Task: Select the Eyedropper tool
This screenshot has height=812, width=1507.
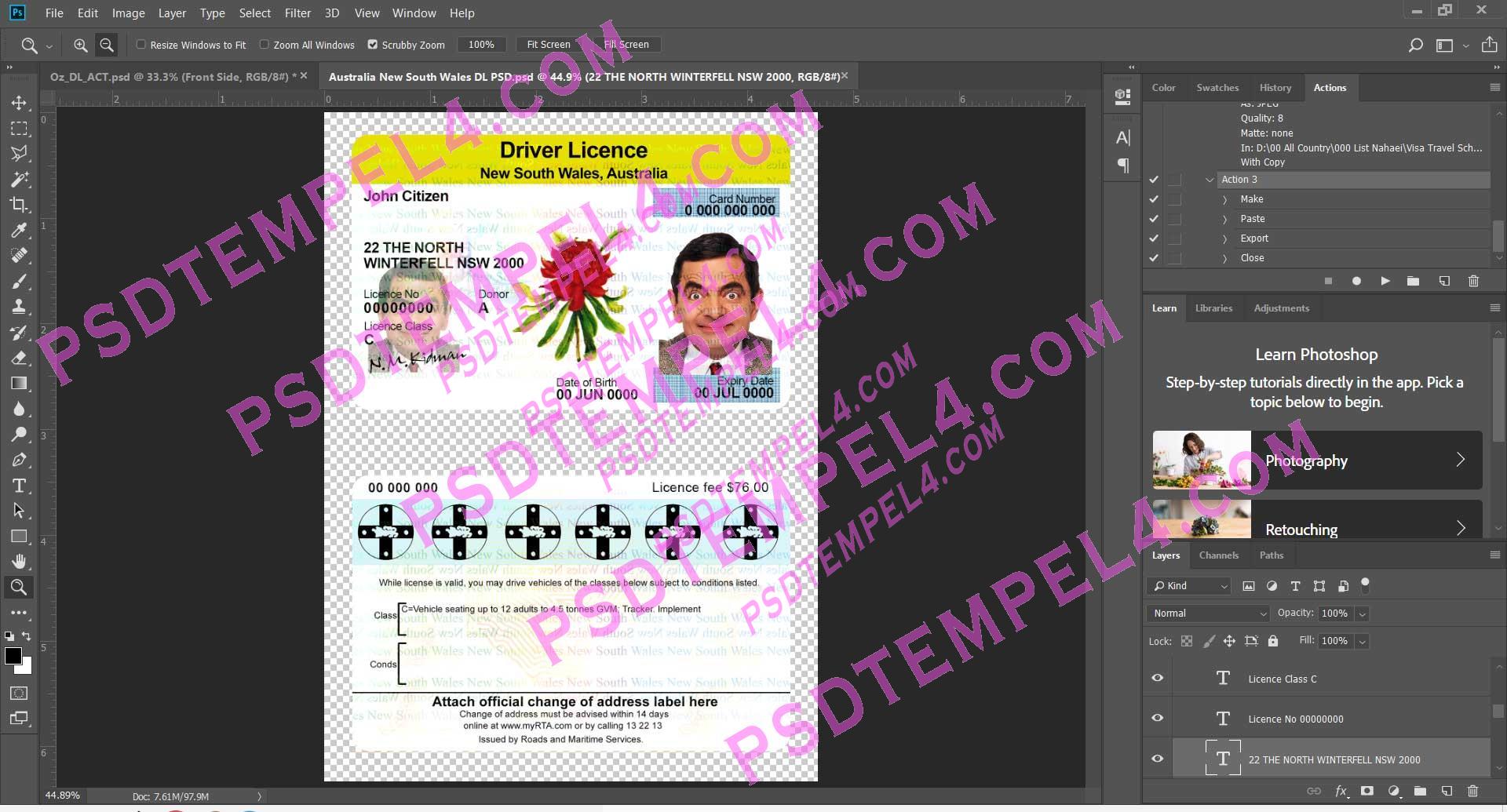Action: click(x=20, y=231)
